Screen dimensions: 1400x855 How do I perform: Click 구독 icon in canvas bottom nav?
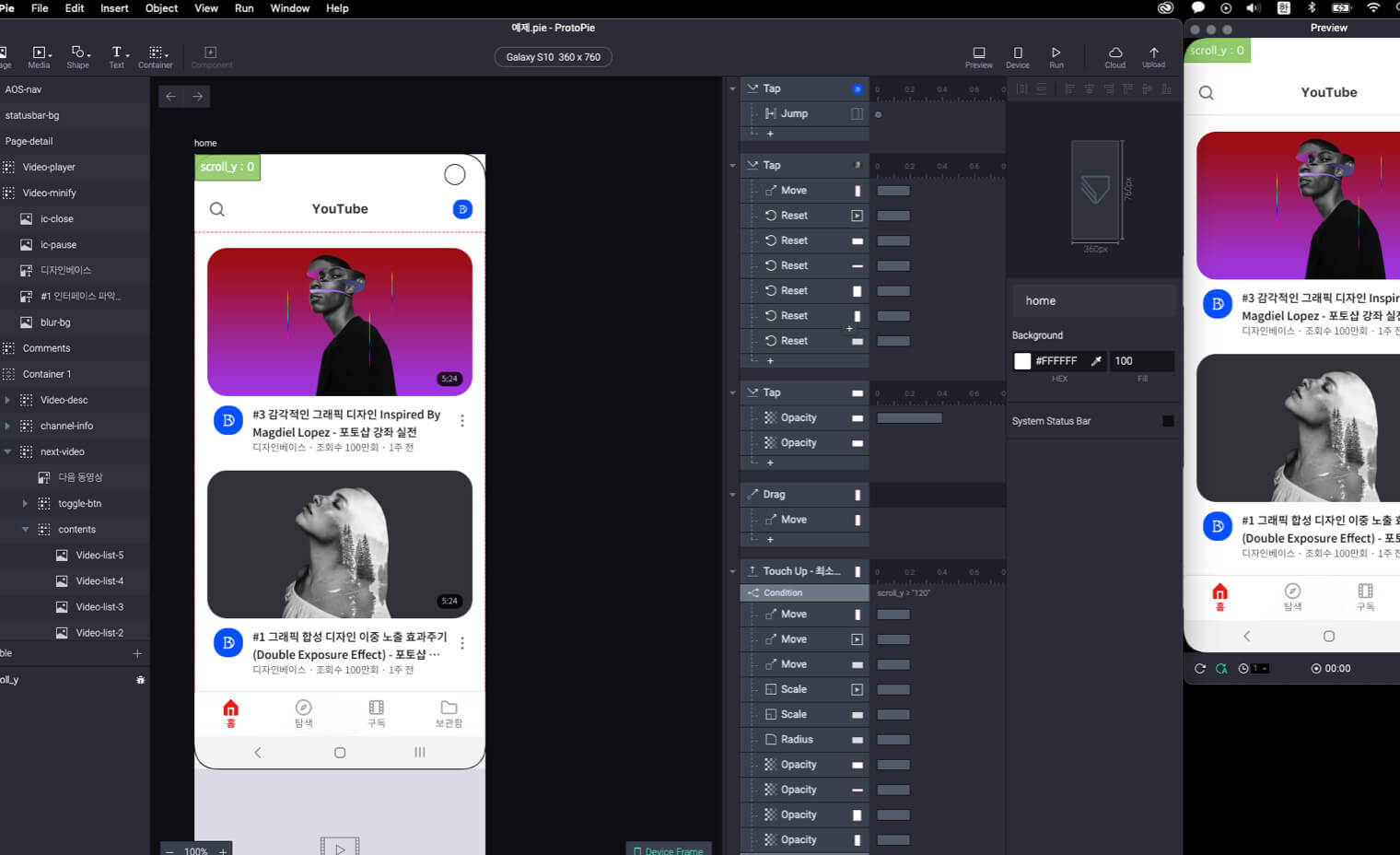pyautogui.click(x=377, y=708)
